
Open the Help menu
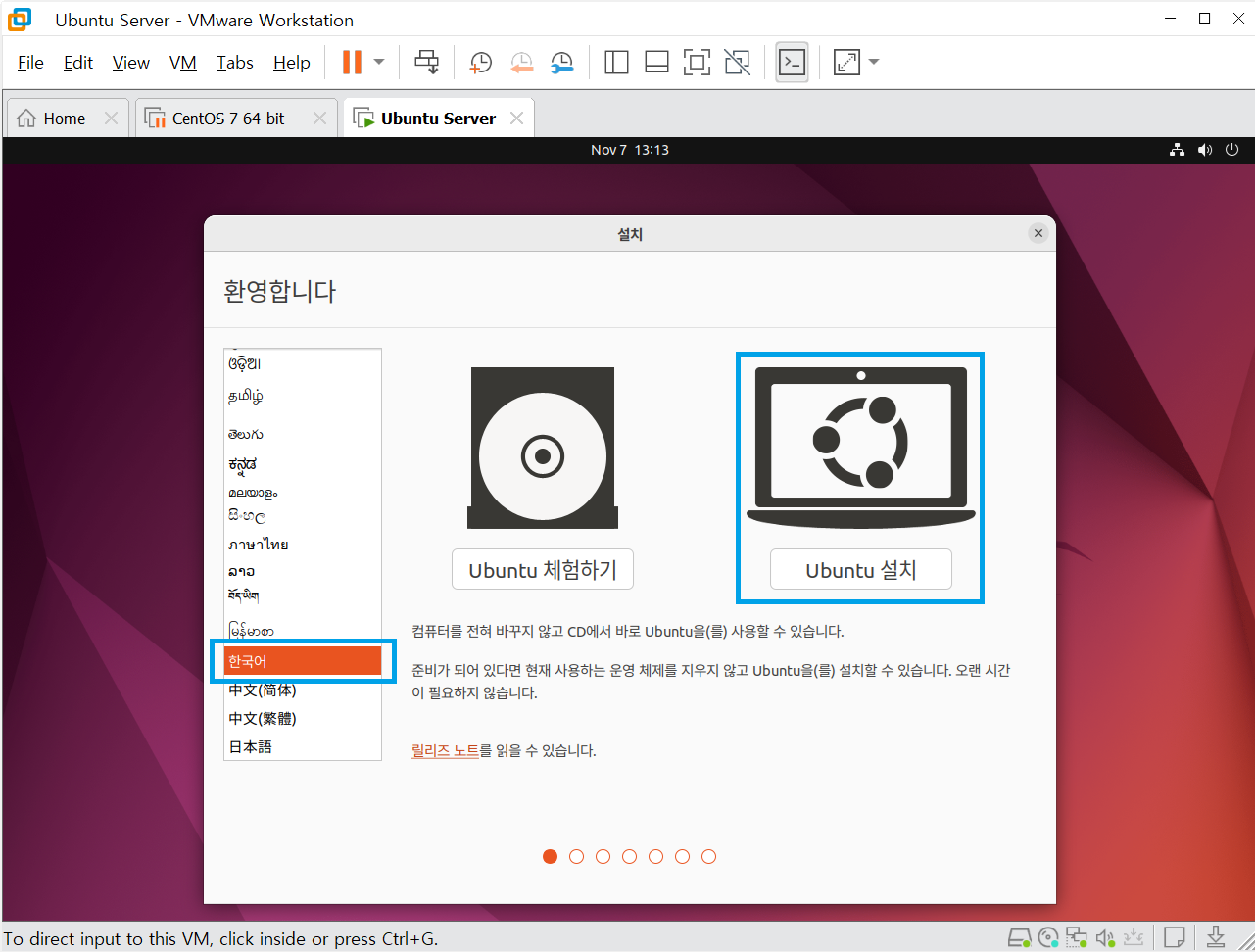[x=292, y=63]
